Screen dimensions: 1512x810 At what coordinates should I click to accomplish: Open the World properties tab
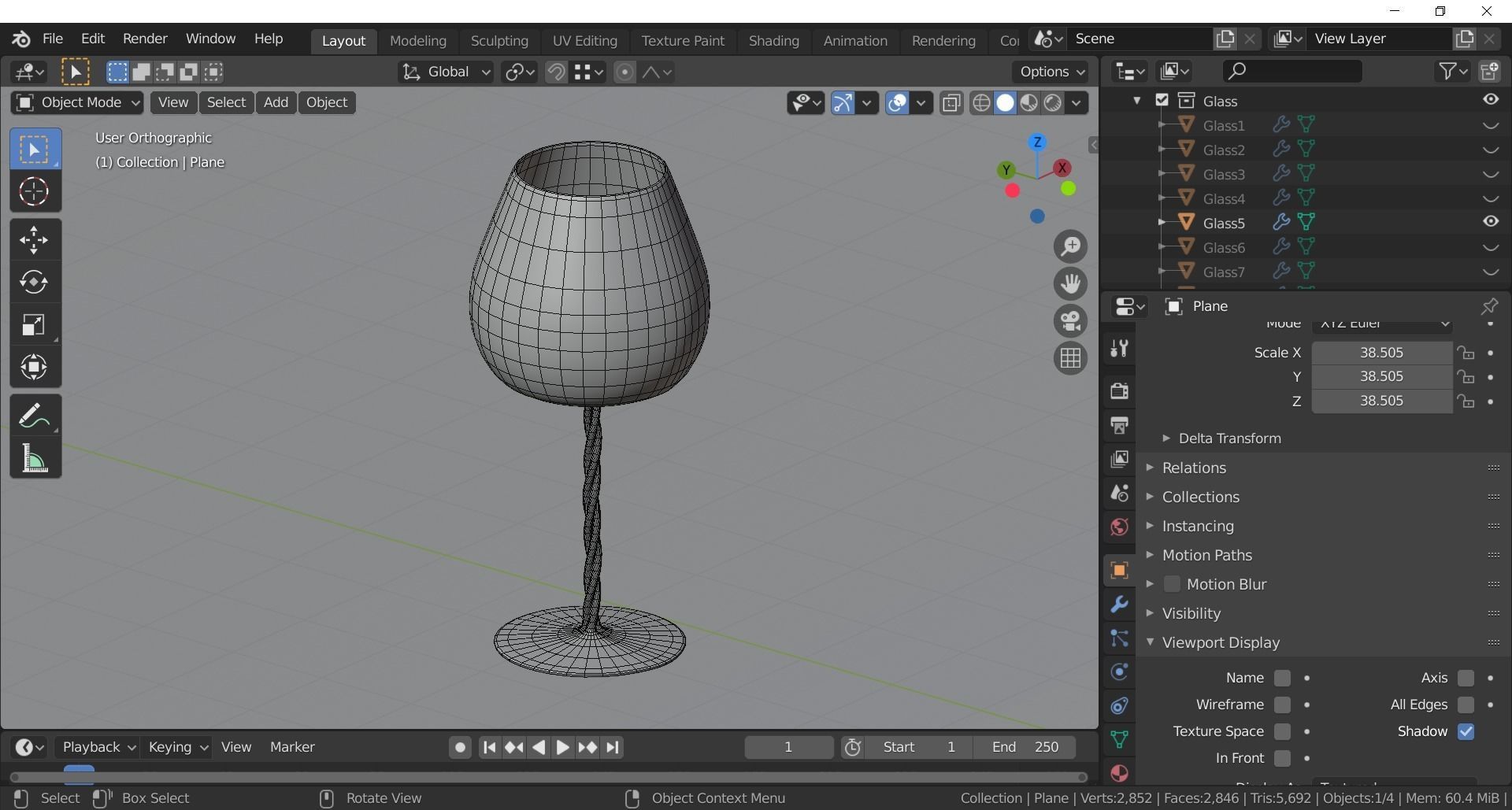point(1119,527)
